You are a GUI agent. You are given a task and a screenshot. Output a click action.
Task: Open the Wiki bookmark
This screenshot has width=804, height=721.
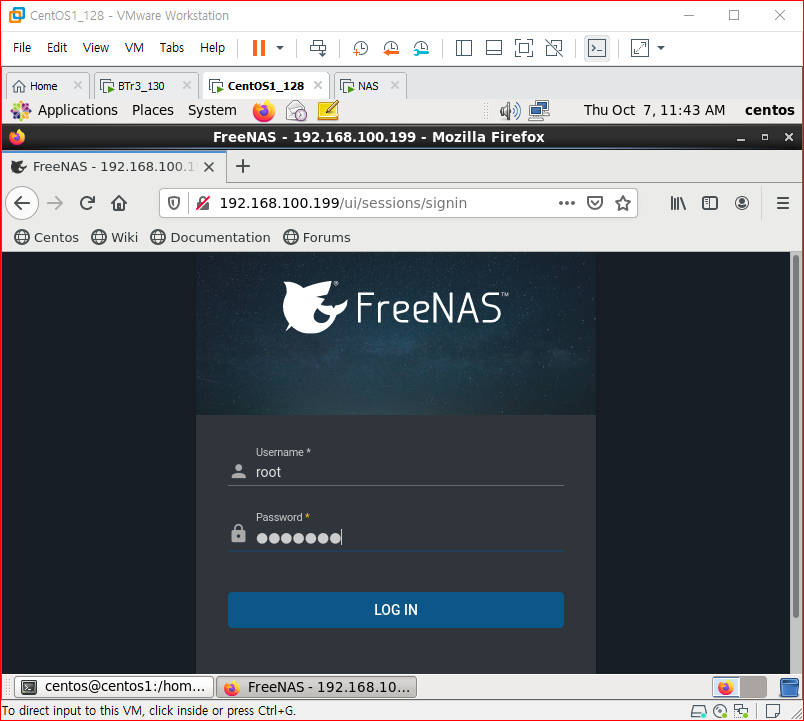(114, 237)
